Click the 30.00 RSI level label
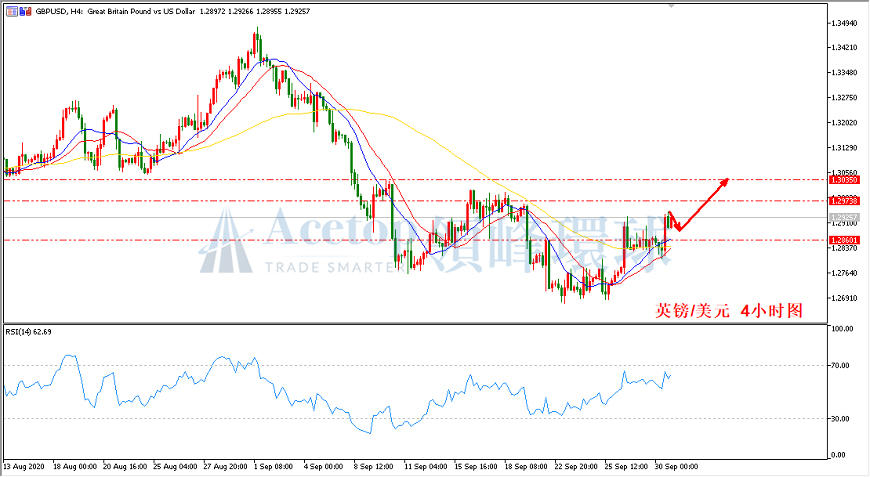Image resolution: width=870 pixels, height=477 pixels. [x=840, y=419]
